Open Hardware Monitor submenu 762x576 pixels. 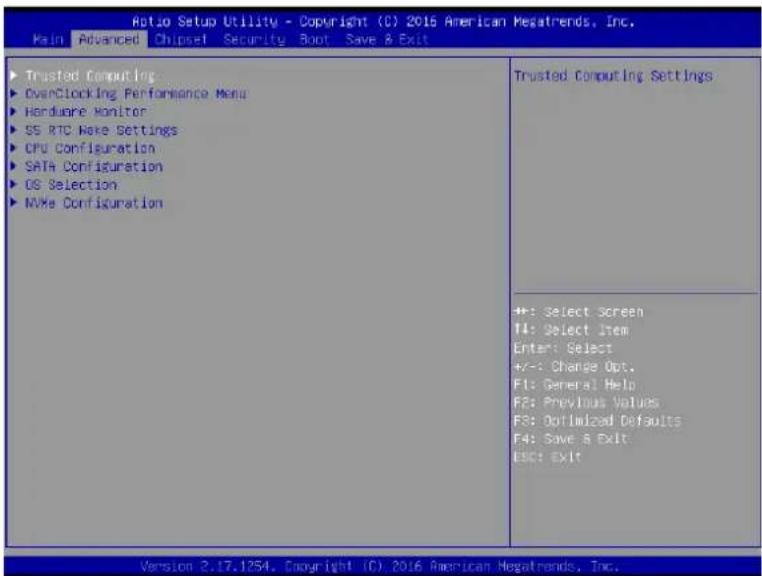click(x=86, y=112)
